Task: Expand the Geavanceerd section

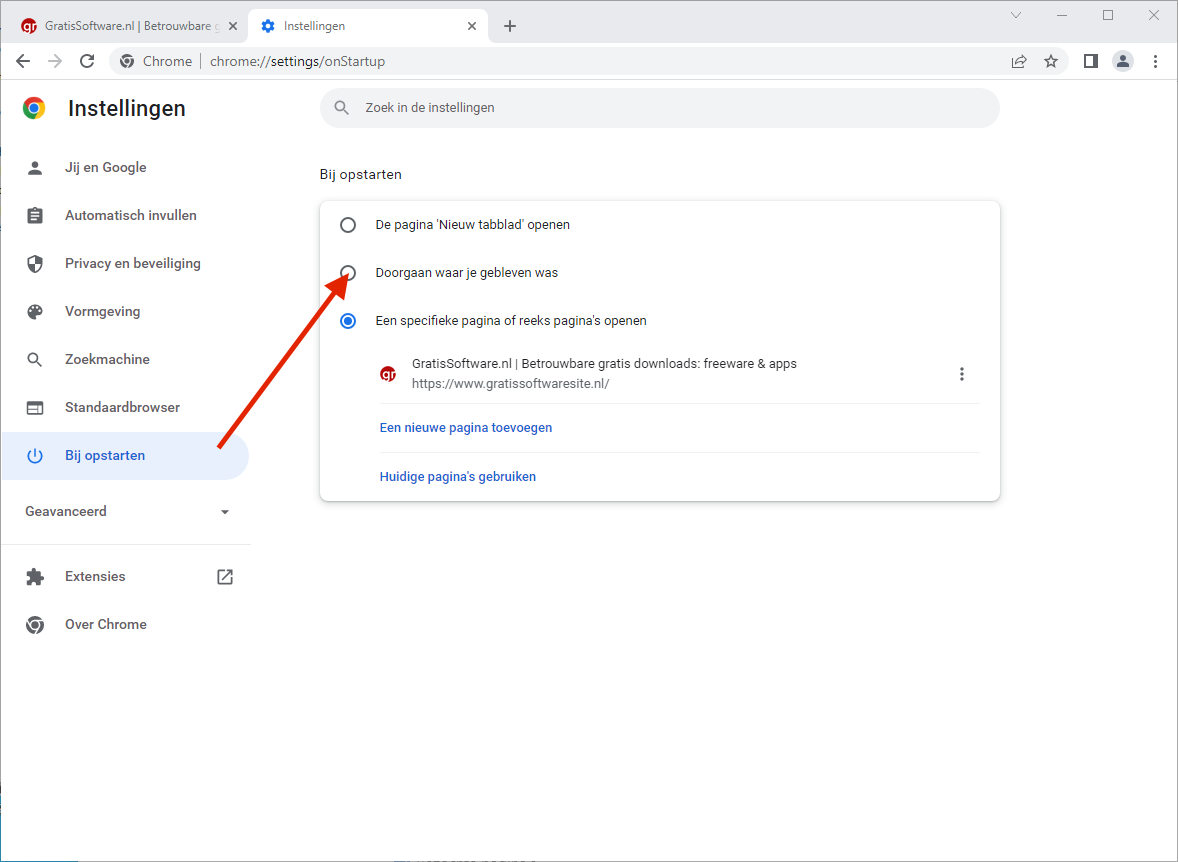Action: [127, 512]
